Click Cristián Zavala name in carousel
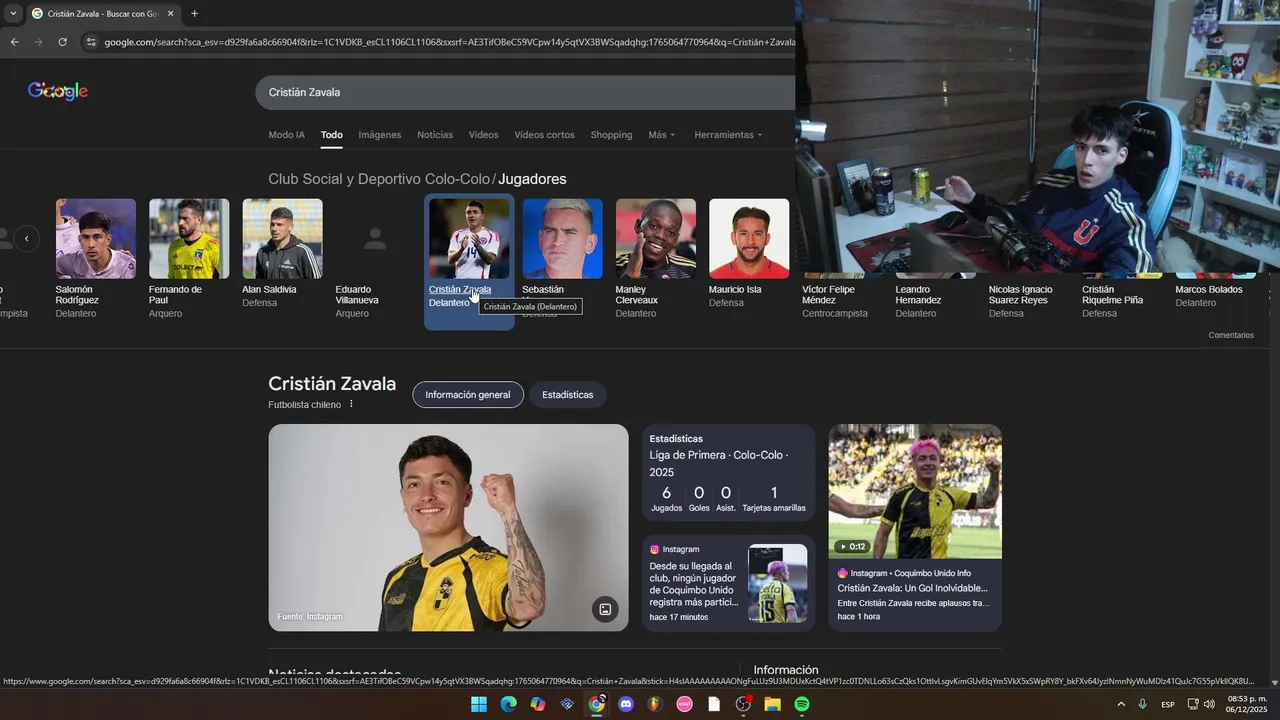1280x720 pixels. pyautogui.click(x=460, y=290)
